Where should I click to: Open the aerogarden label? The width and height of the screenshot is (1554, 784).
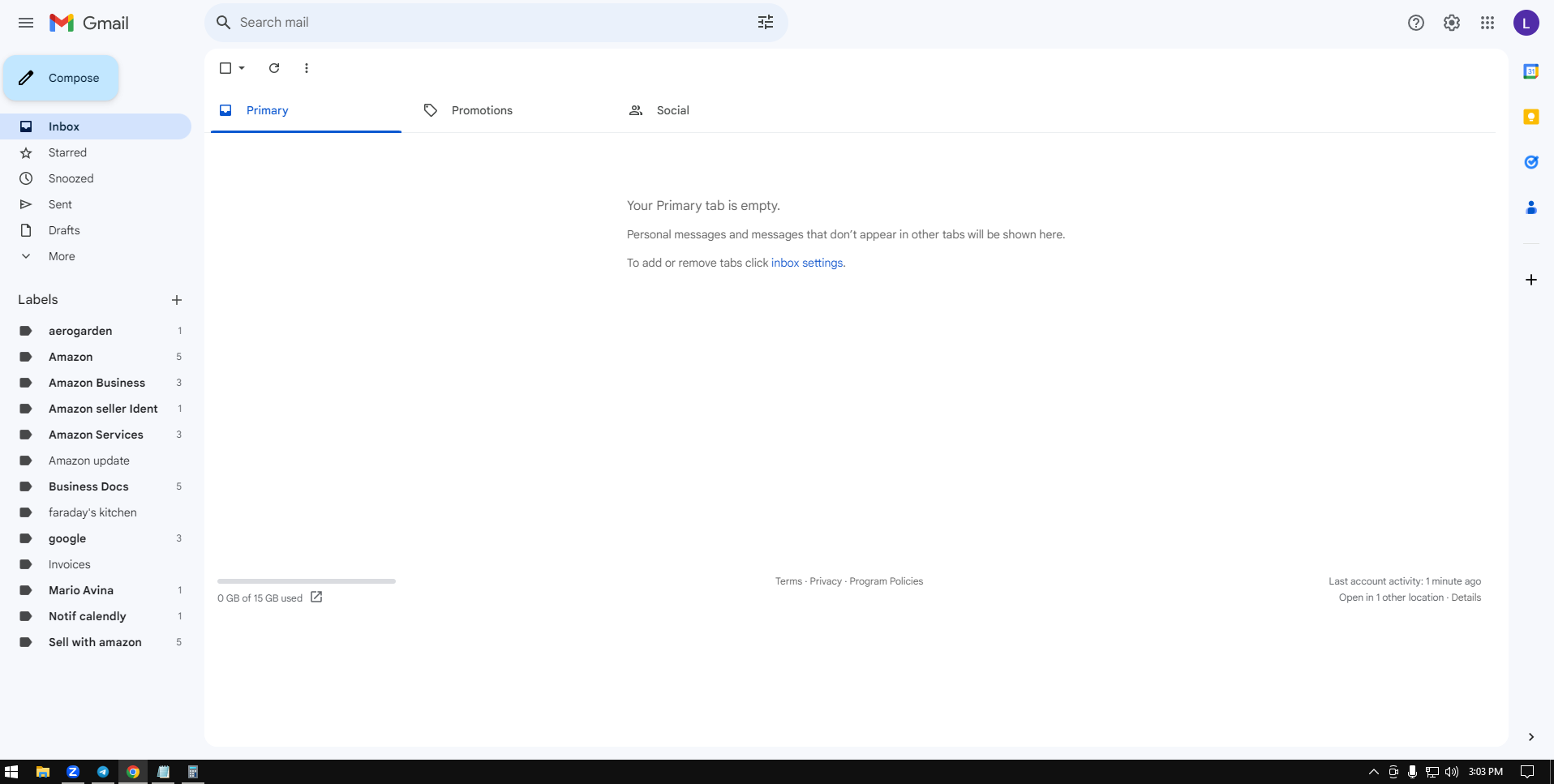96,331
